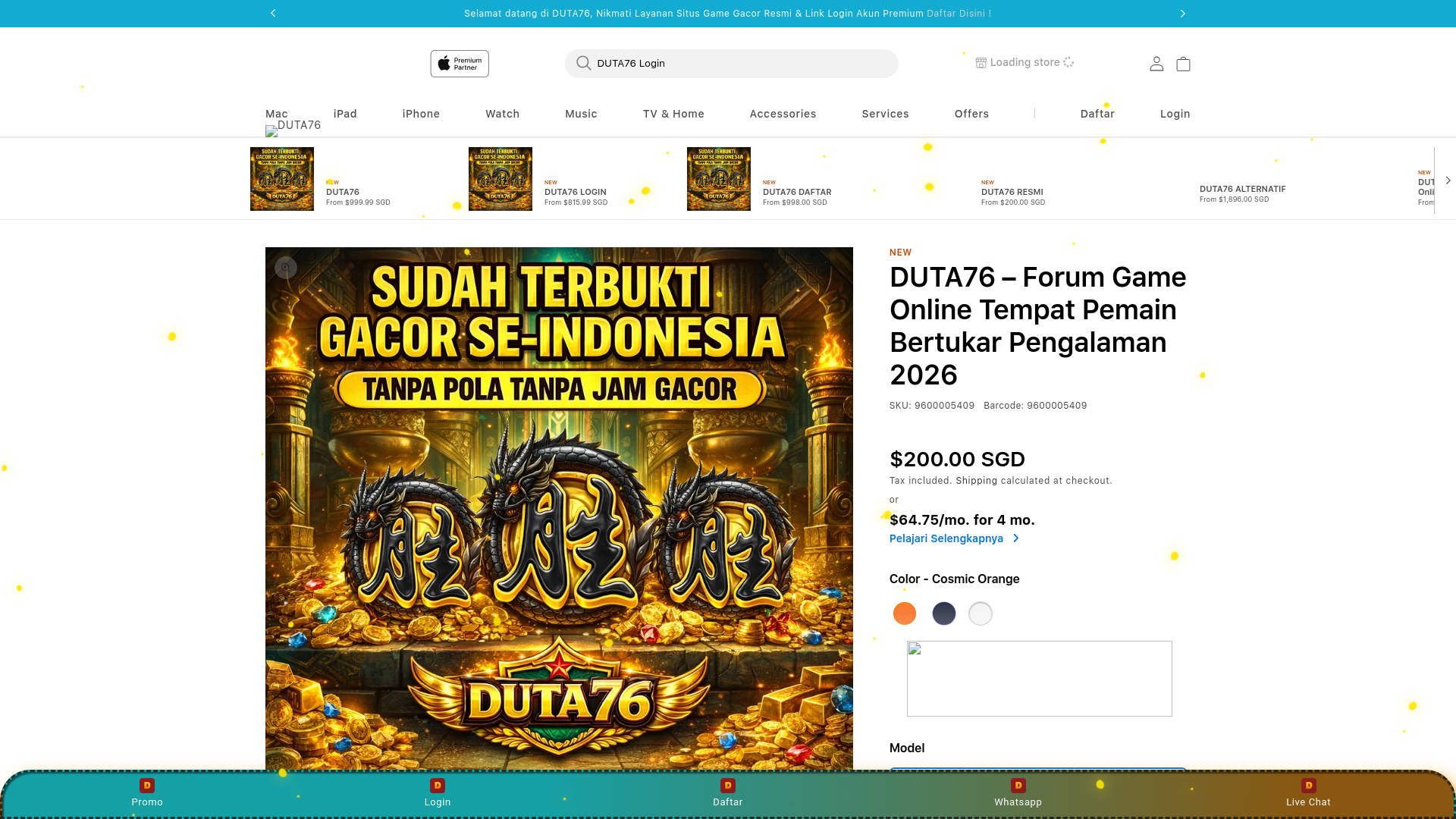This screenshot has width=1456, height=819.
Task: Click the zoom icon on product image
Action: (x=286, y=268)
